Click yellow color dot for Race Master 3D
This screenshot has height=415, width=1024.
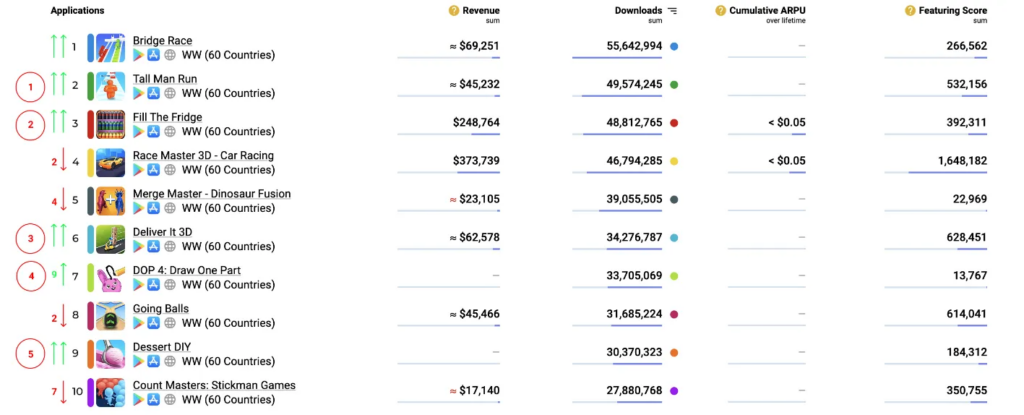coord(675,161)
